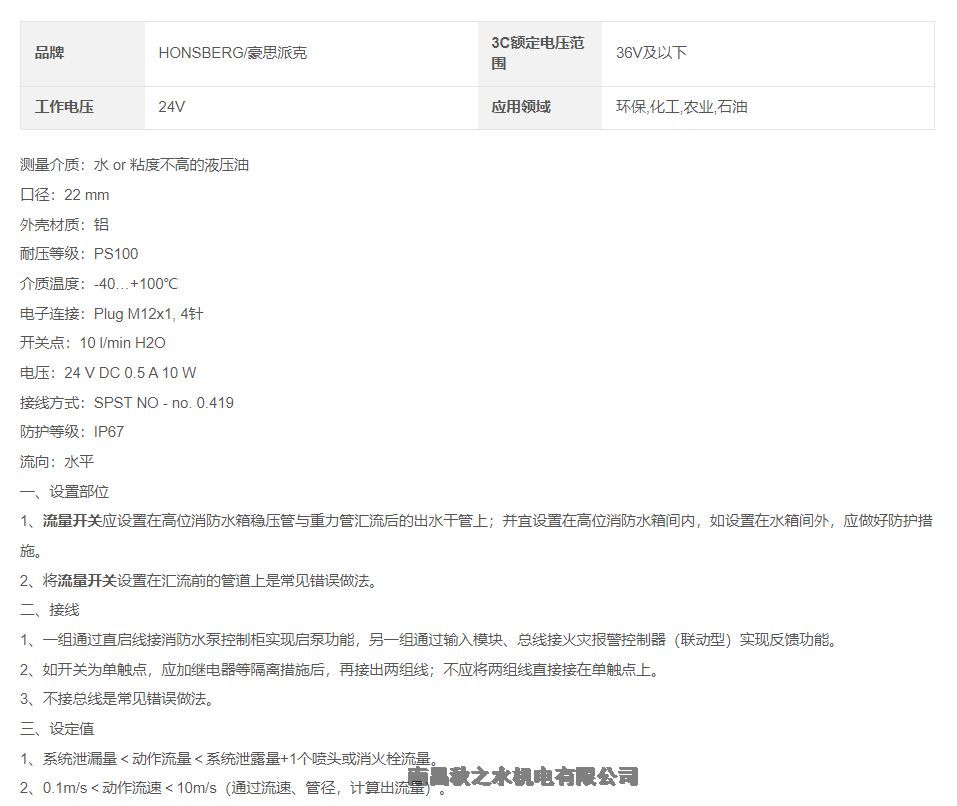Select the 36V及以下 value cell

(x=651, y=52)
